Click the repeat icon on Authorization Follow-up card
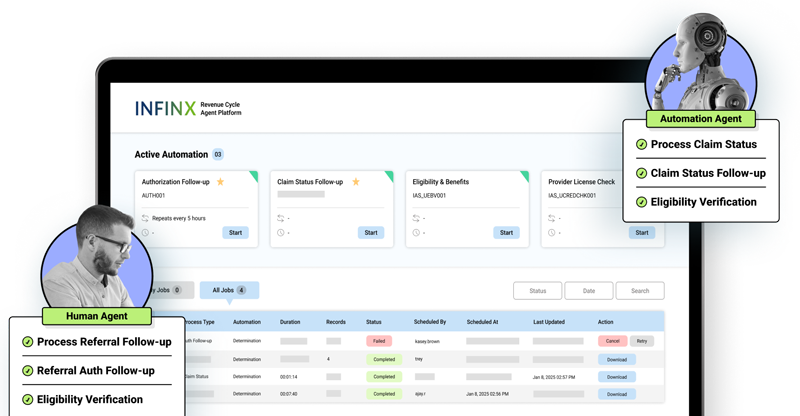 tap(145, 218)
